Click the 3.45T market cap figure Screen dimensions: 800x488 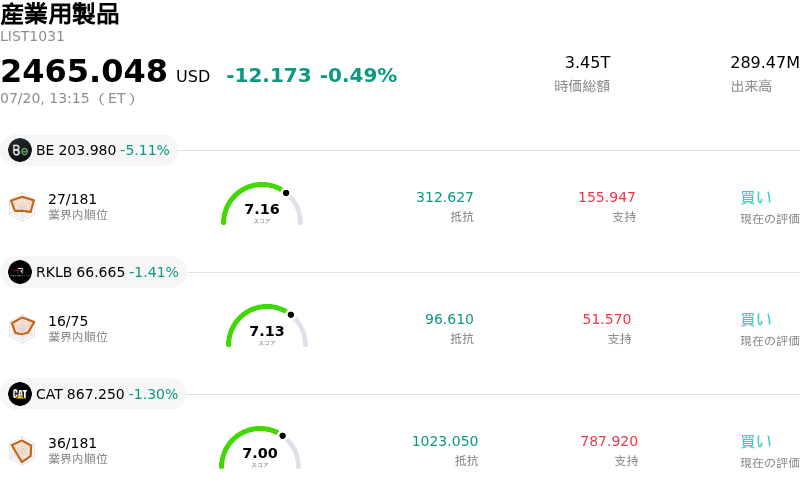tap(587, 62)
